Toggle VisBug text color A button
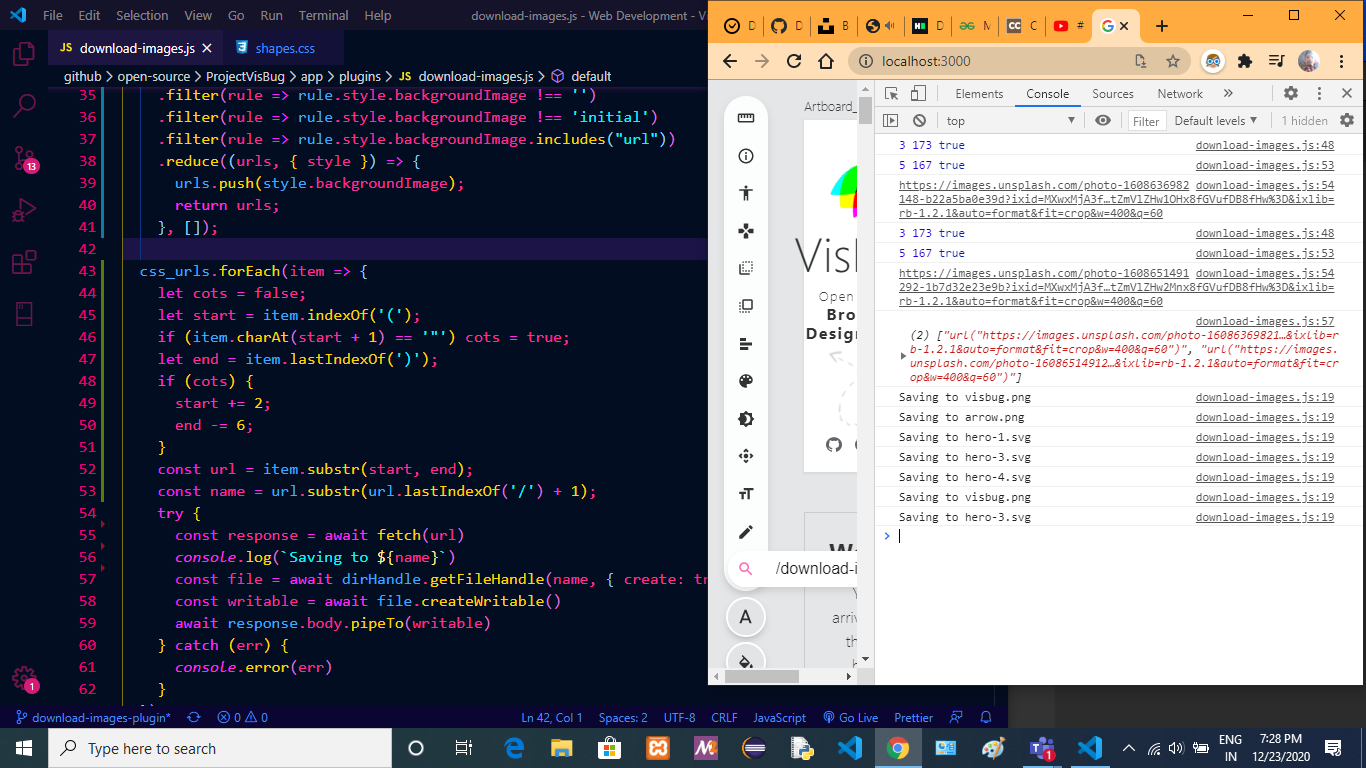 pyautogui.click(x=745, y=617)
